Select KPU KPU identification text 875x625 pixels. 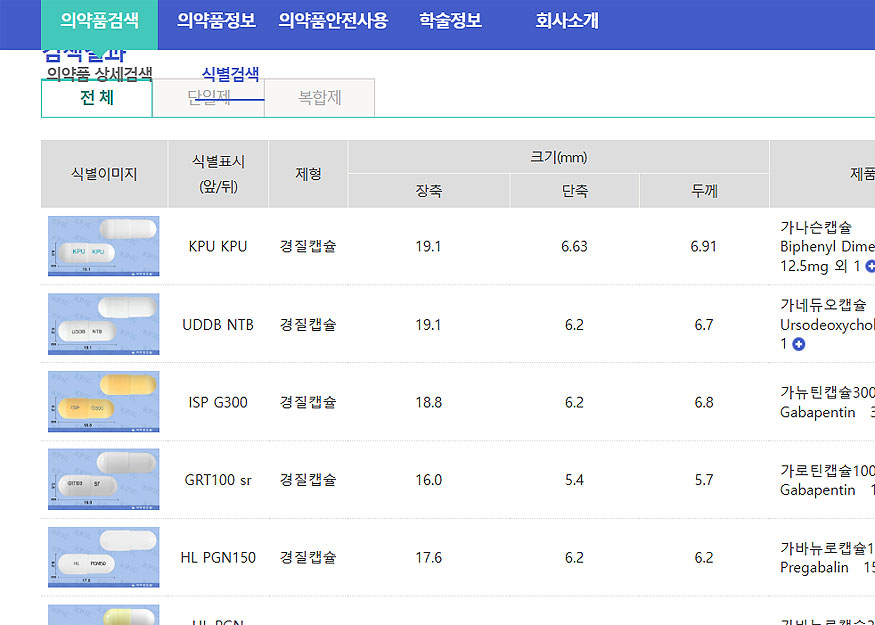(x=218, y=246)
